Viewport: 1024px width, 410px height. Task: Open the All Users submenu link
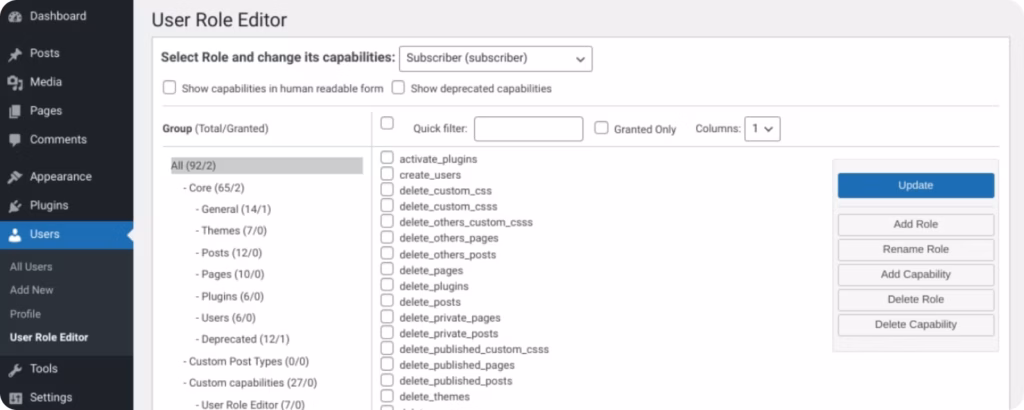[31, 267]
